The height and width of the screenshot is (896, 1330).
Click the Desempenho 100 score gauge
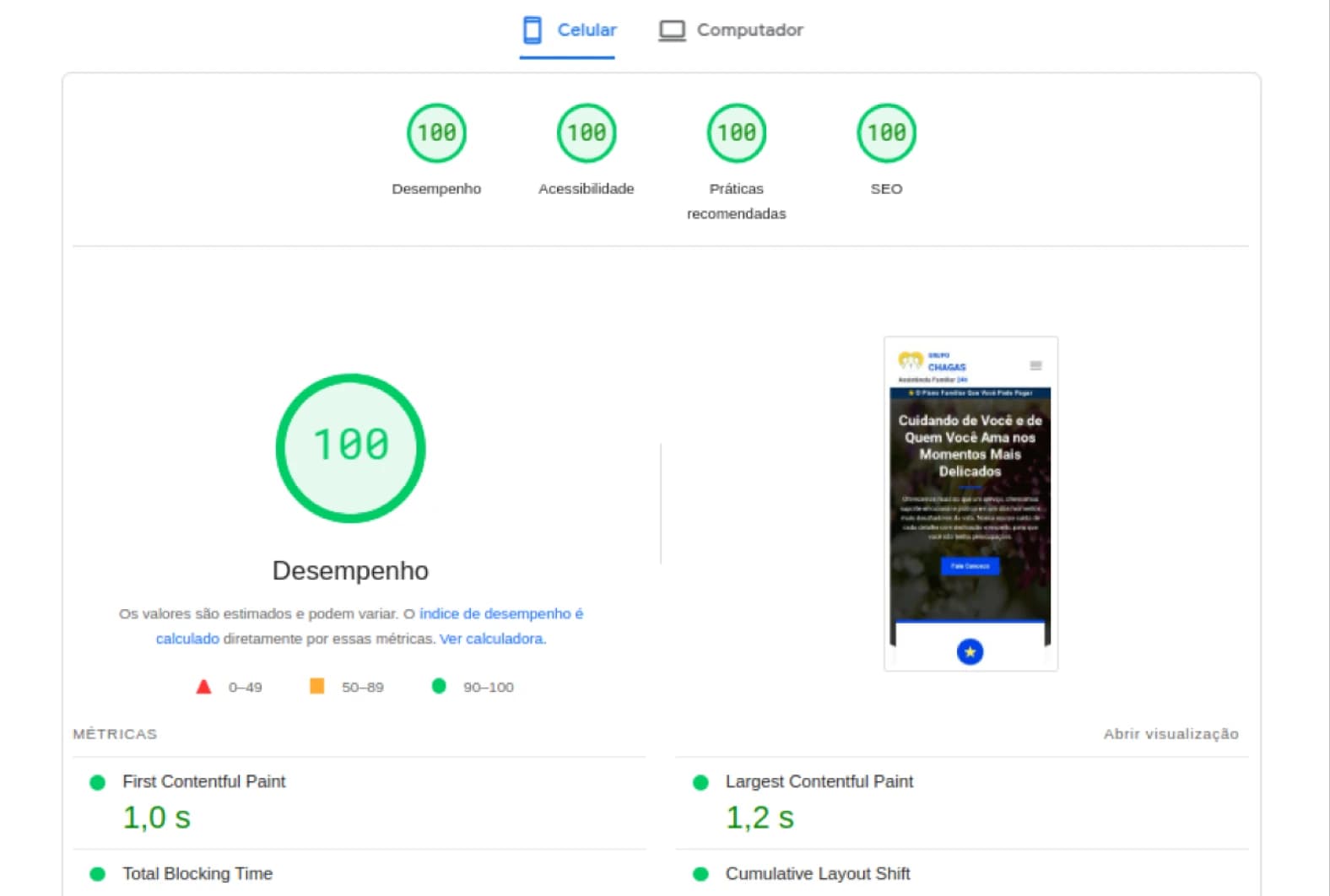[436, 133]
